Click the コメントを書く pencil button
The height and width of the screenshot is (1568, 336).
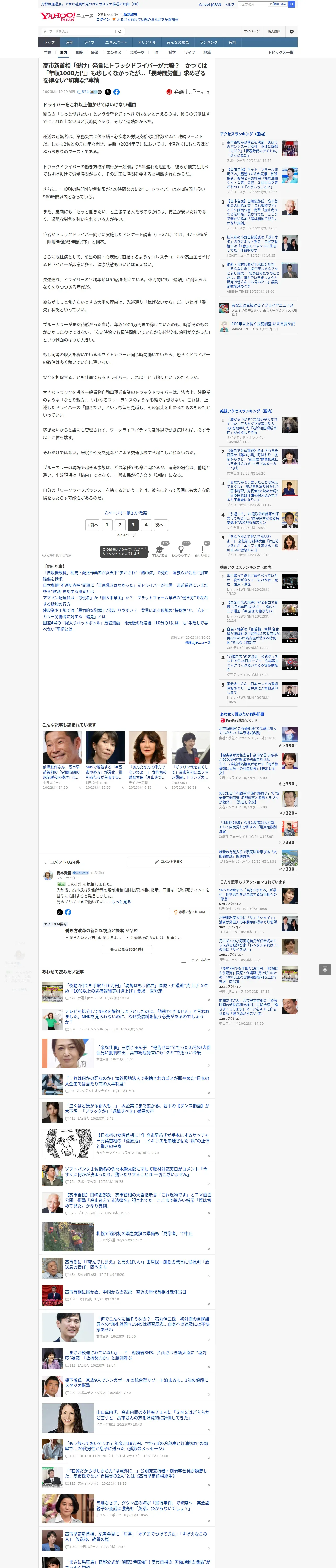[168, 862]
